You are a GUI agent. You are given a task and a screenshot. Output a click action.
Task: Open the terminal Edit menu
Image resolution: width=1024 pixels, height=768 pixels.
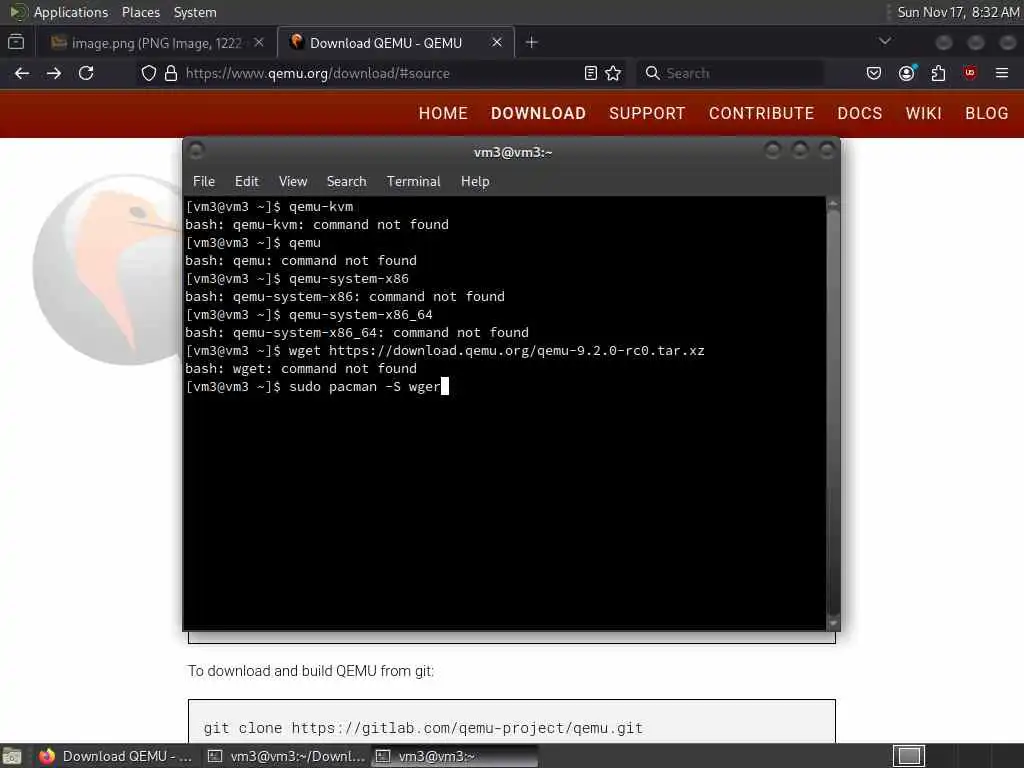(246, 182)
